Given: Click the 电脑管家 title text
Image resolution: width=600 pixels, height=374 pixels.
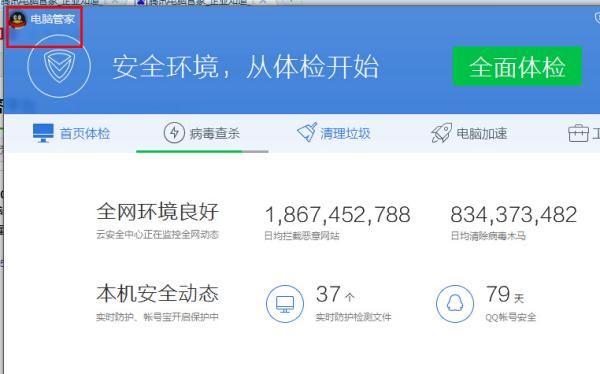Looking at the screenshot, I should (x=52, y=19).
